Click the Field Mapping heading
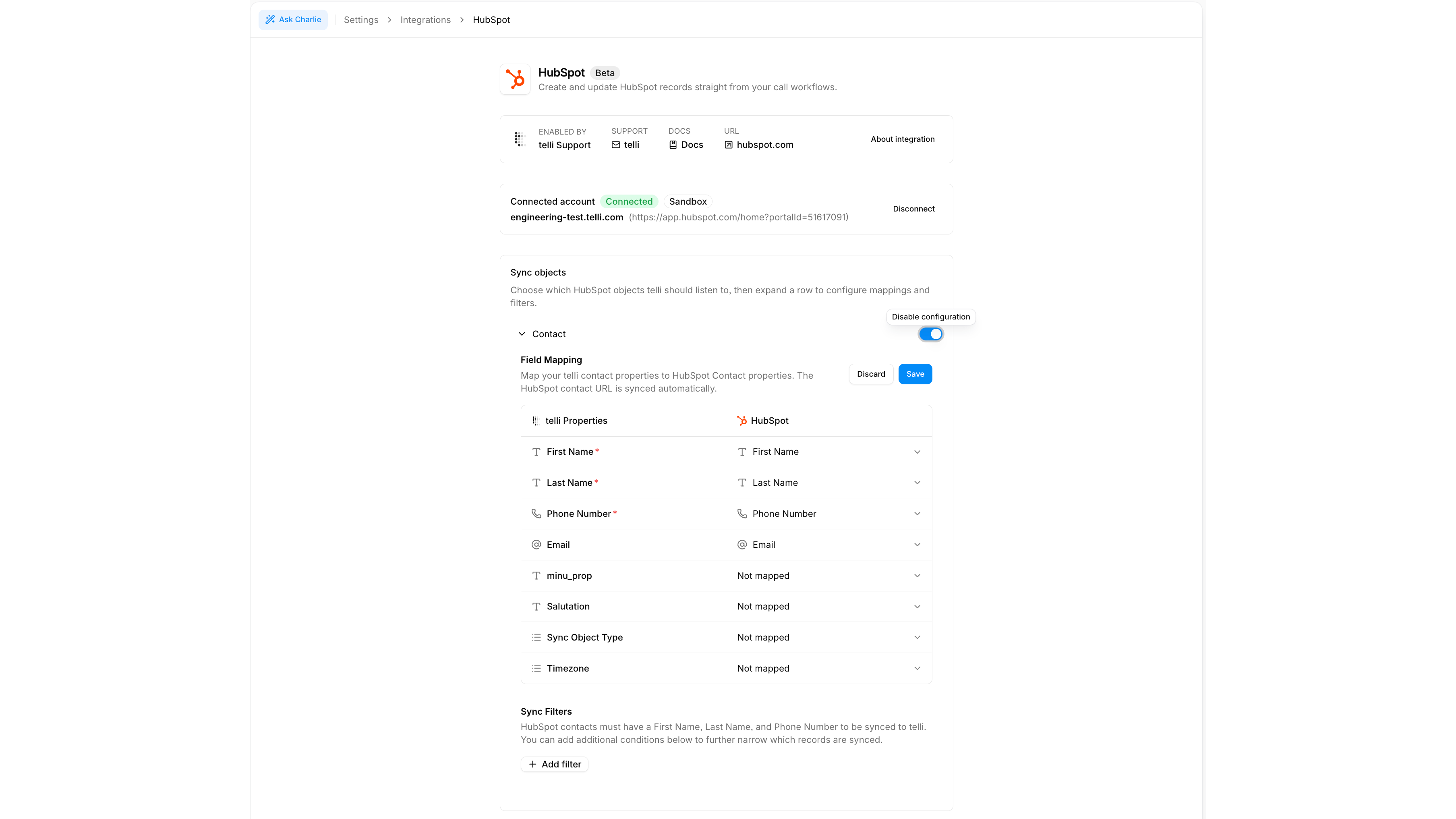 (x=551, y=359)
